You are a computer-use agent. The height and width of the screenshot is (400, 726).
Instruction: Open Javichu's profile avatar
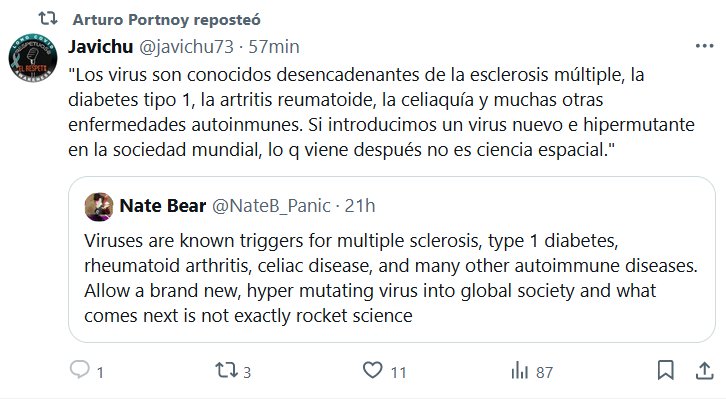tap(37, 62)
